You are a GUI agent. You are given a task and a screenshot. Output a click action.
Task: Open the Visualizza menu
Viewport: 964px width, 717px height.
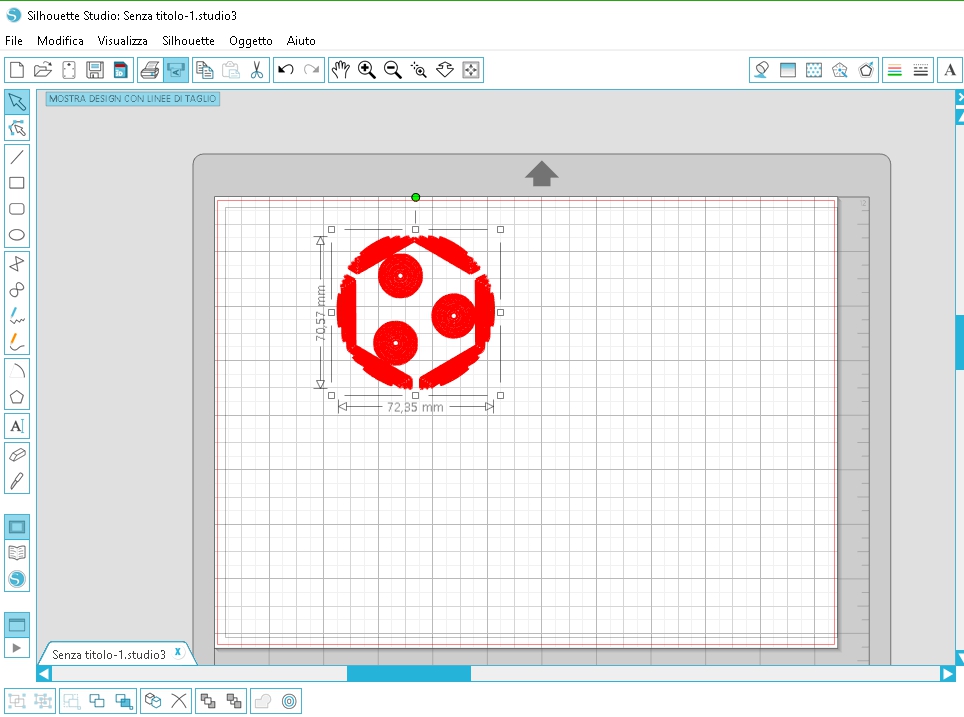point(122,41)
